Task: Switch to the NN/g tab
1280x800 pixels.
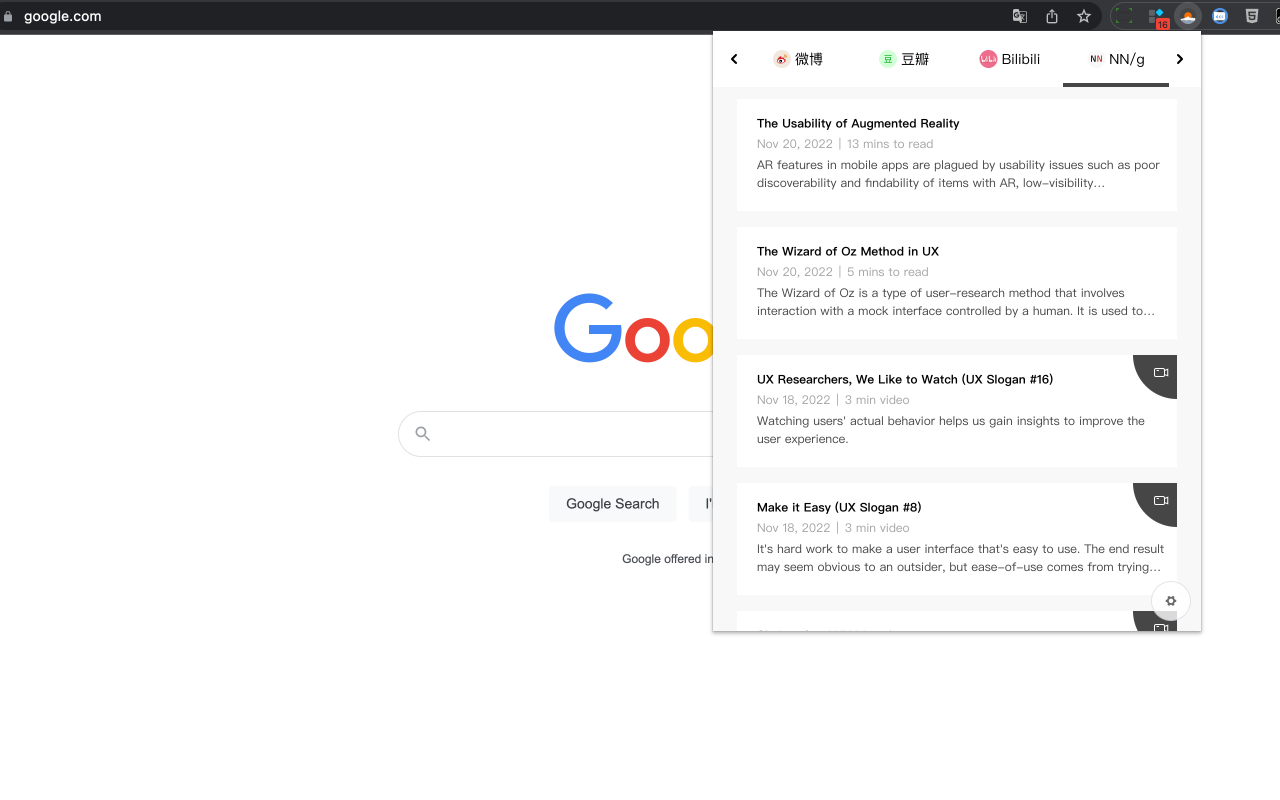Action: coord(1115,58)
